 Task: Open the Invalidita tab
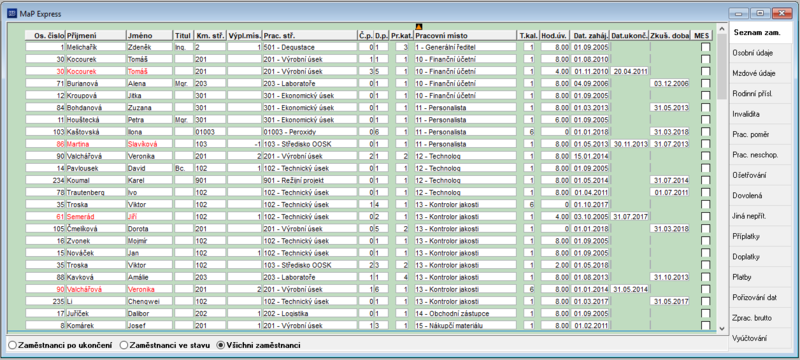point(761,114)
